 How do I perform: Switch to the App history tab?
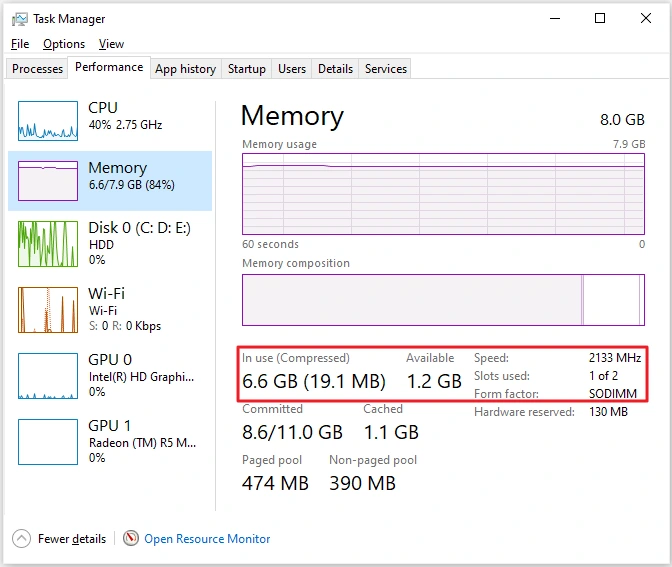coord(185,69)
